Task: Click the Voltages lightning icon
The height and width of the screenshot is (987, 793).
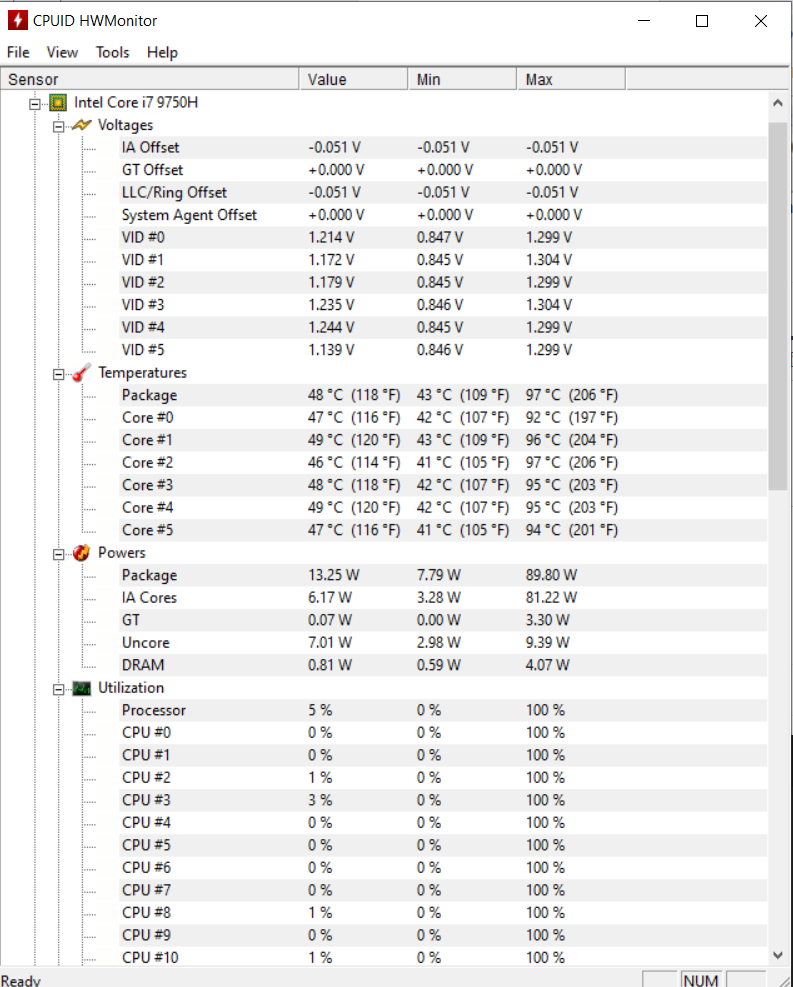Action: (x=82, y=125)
